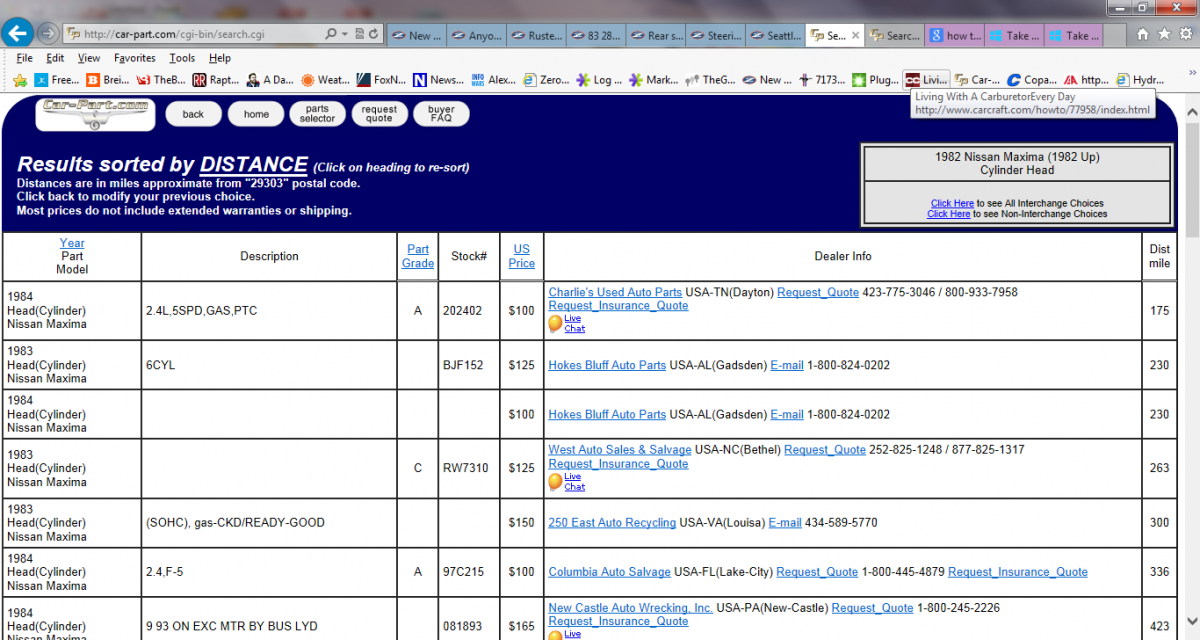Open Charlie's Used Auto Parts dealer link

(615, 292)
